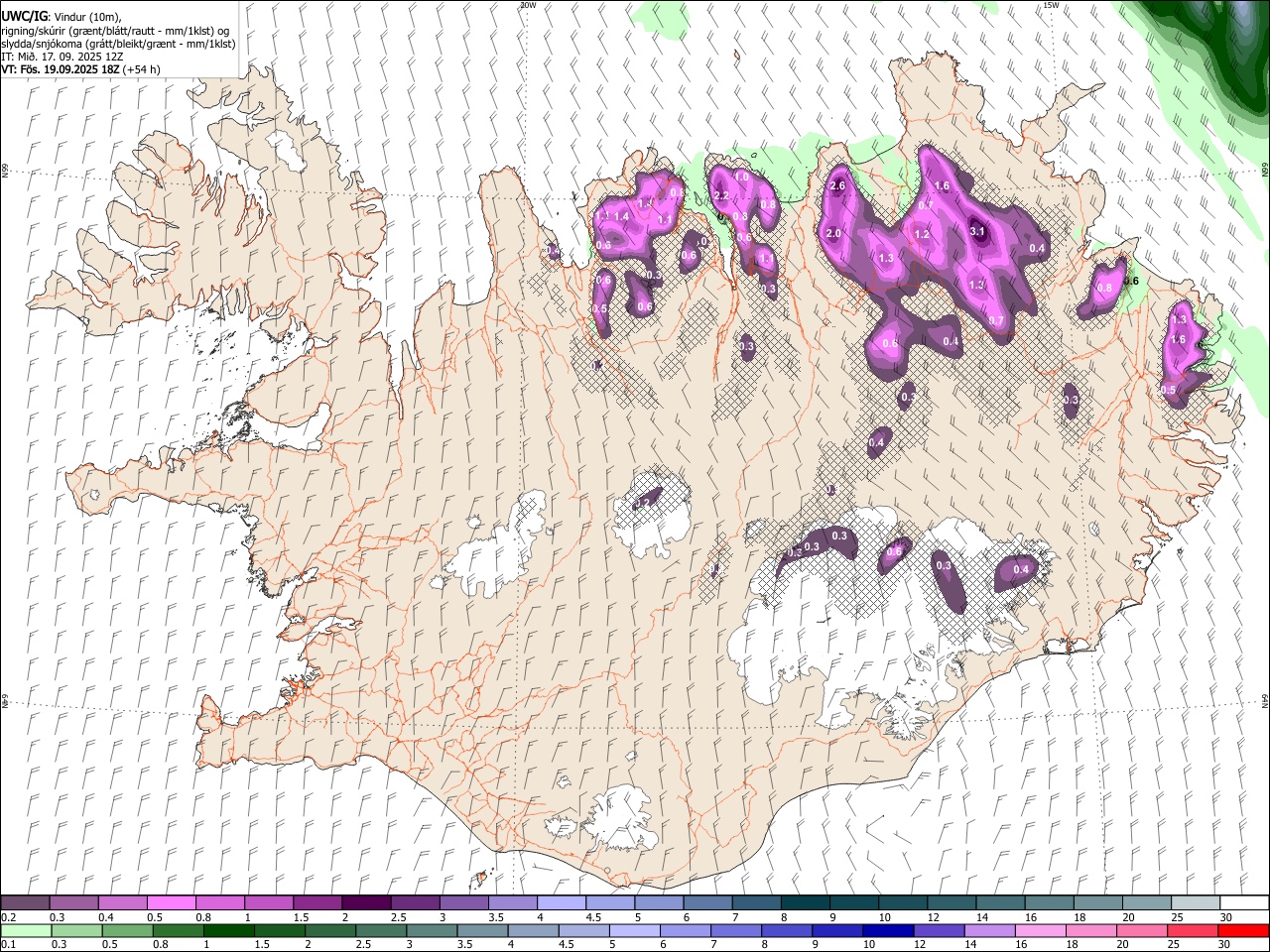Click the 0.2 label in the snow legend
The image size is (1270, 952).
coord(9,917)
